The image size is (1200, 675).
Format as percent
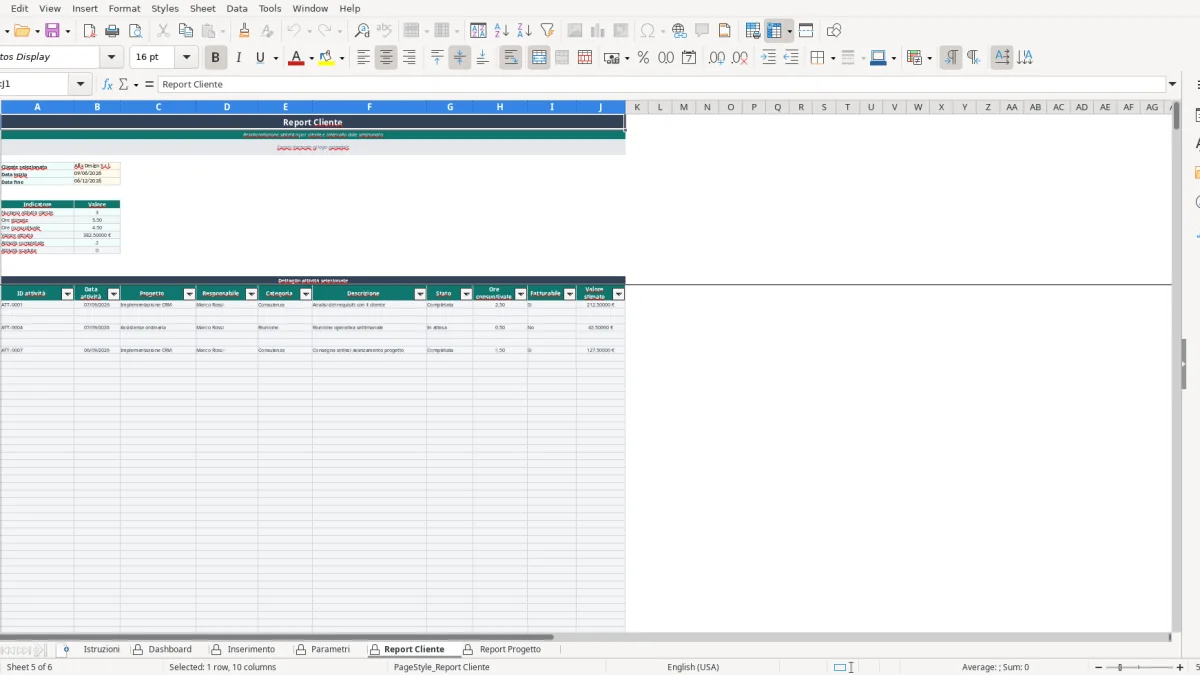pos(643,58)
